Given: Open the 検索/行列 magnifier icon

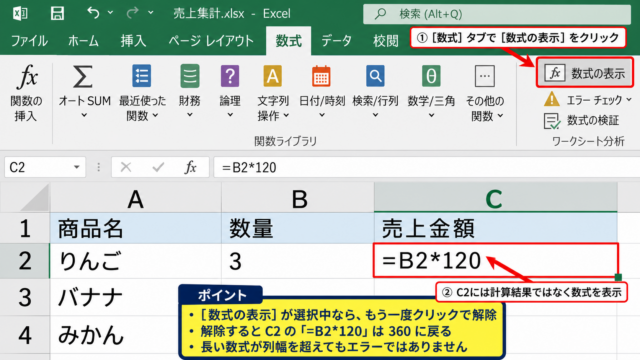Looking at the screenshot, I should [375, 76].
